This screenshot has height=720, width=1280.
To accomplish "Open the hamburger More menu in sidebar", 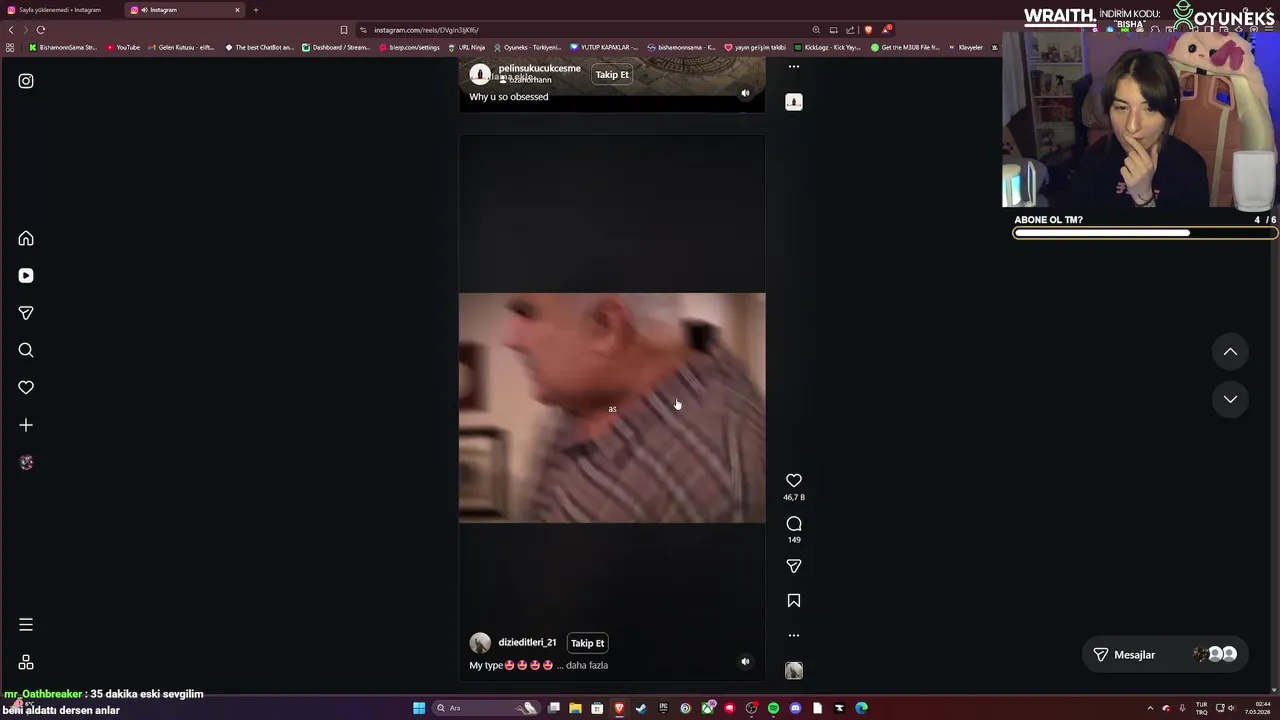I will coord(26,625).
